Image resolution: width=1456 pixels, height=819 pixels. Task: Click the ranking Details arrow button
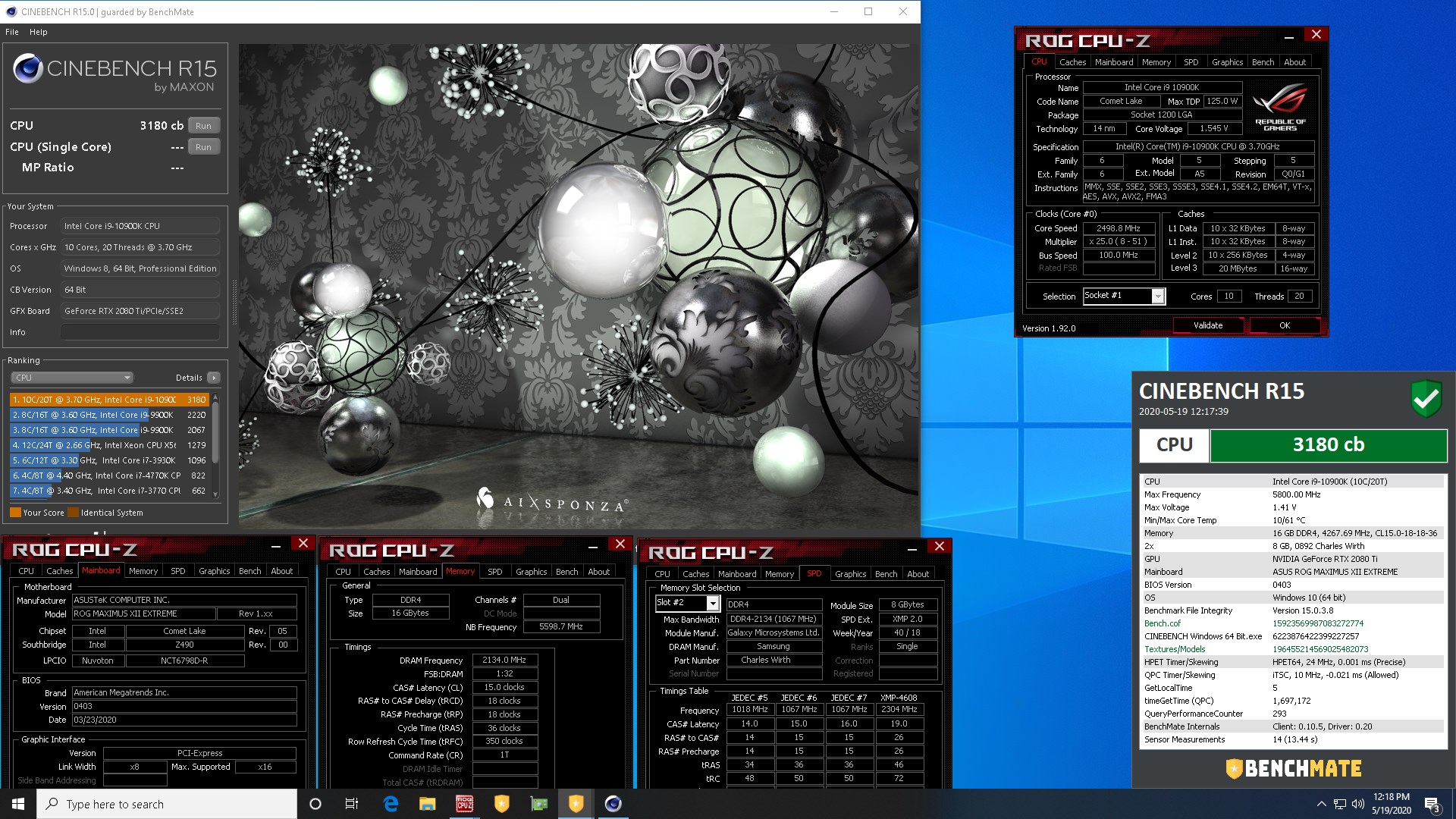[x=214, y=378]
